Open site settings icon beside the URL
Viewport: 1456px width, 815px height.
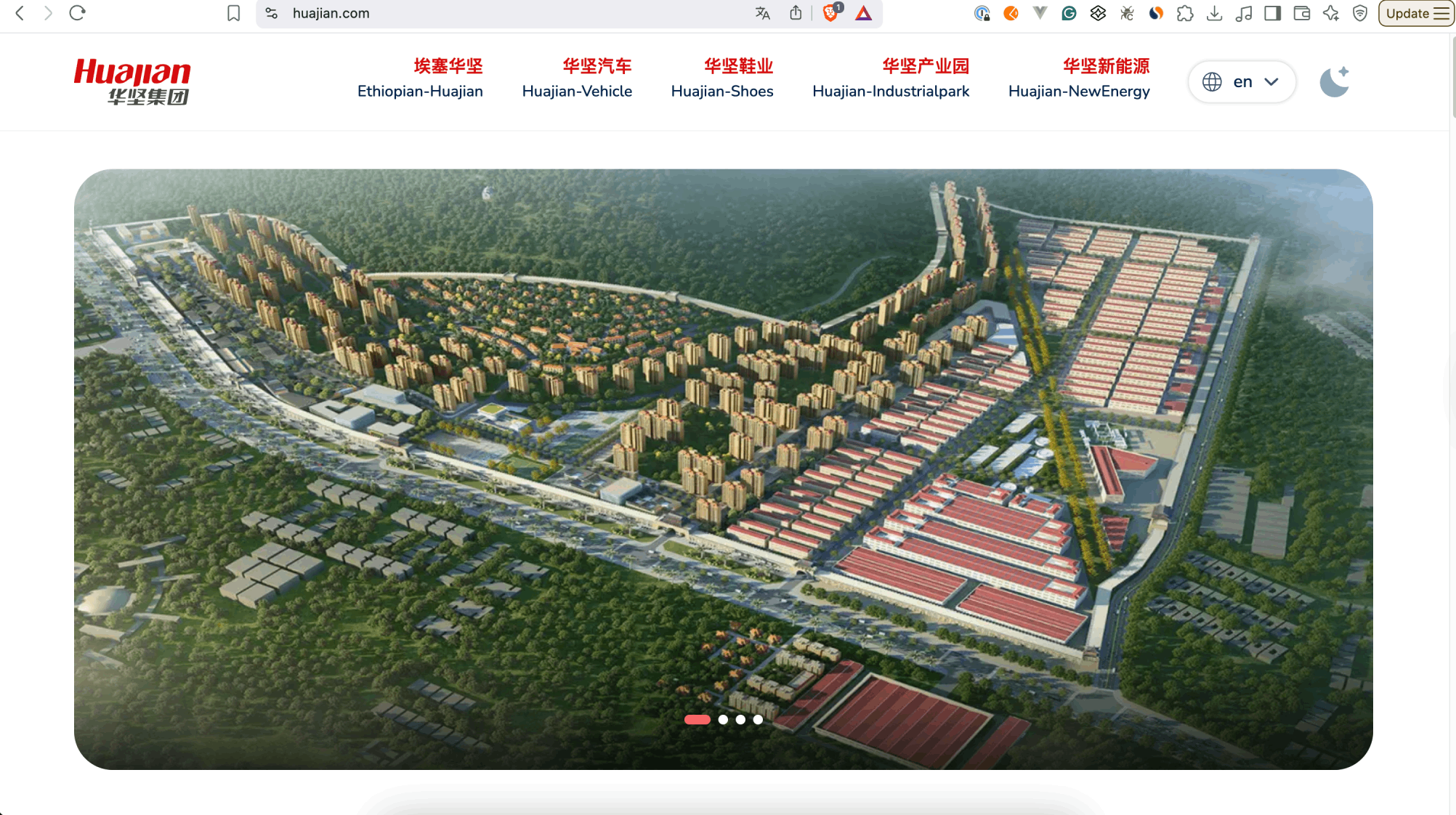click(272, 13)
